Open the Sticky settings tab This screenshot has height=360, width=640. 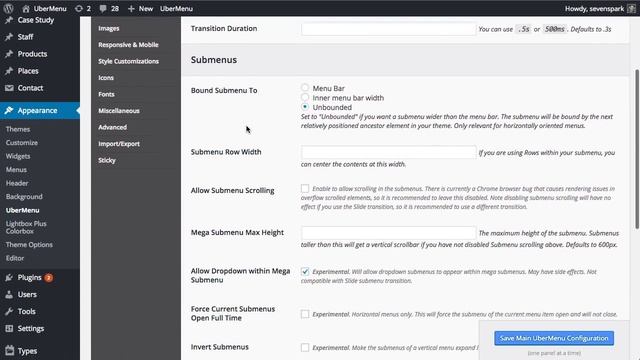[x=107, y=160]
